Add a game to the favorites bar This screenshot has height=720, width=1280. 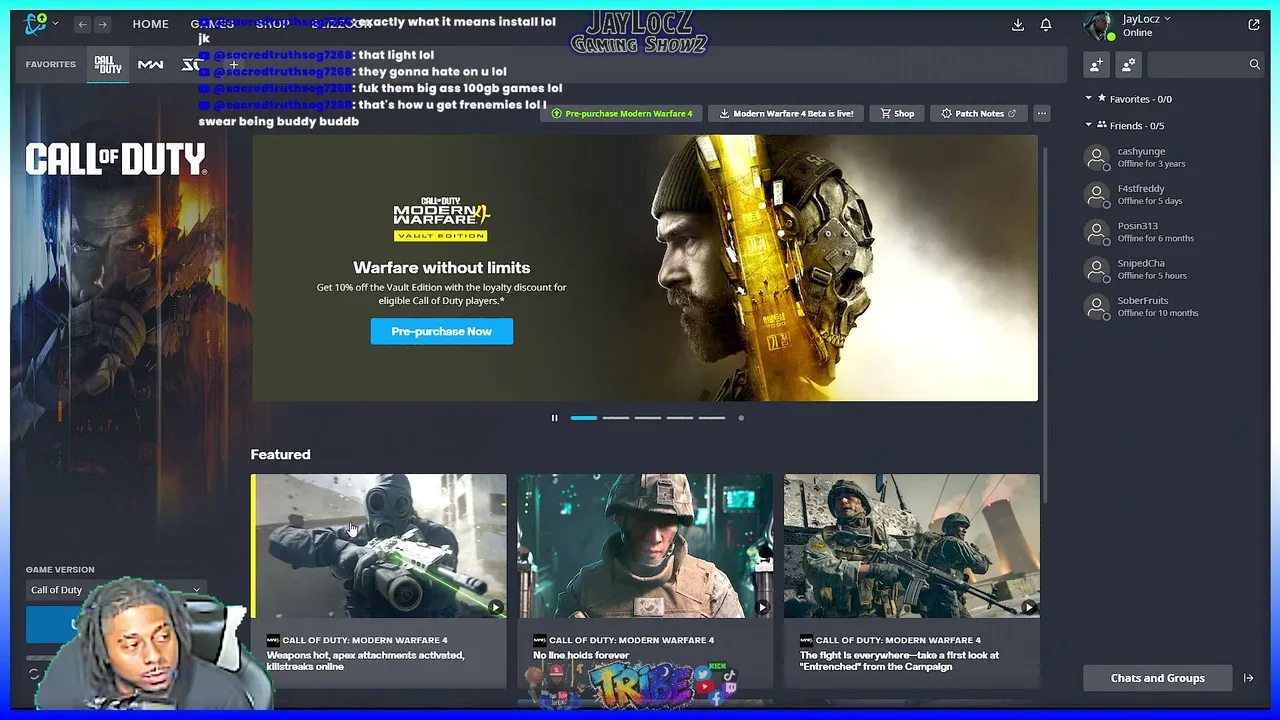[234, 65]
